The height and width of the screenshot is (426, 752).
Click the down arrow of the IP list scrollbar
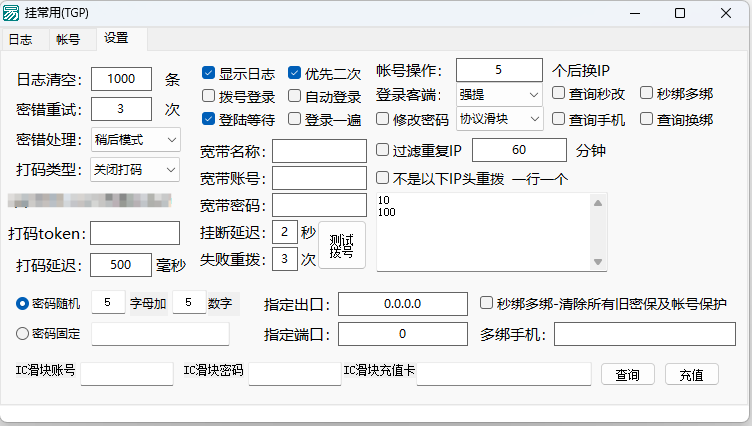(599, 262)
